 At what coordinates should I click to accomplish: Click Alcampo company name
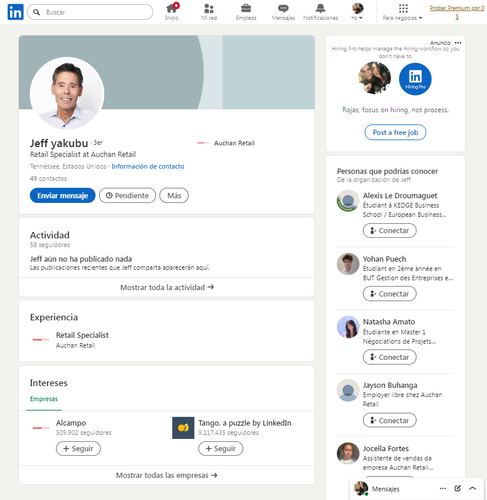point(71,423)
